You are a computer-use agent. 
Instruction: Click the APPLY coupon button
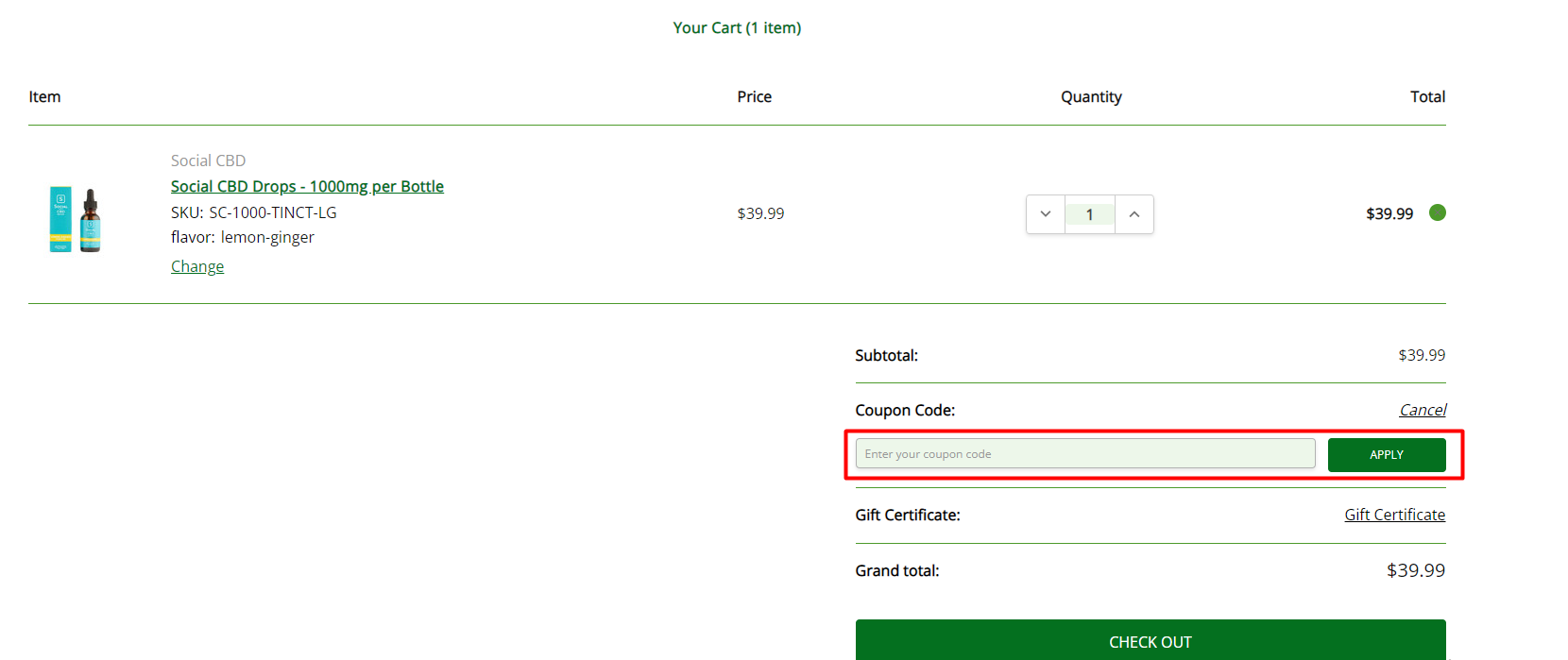click(x=1387, y=455)
